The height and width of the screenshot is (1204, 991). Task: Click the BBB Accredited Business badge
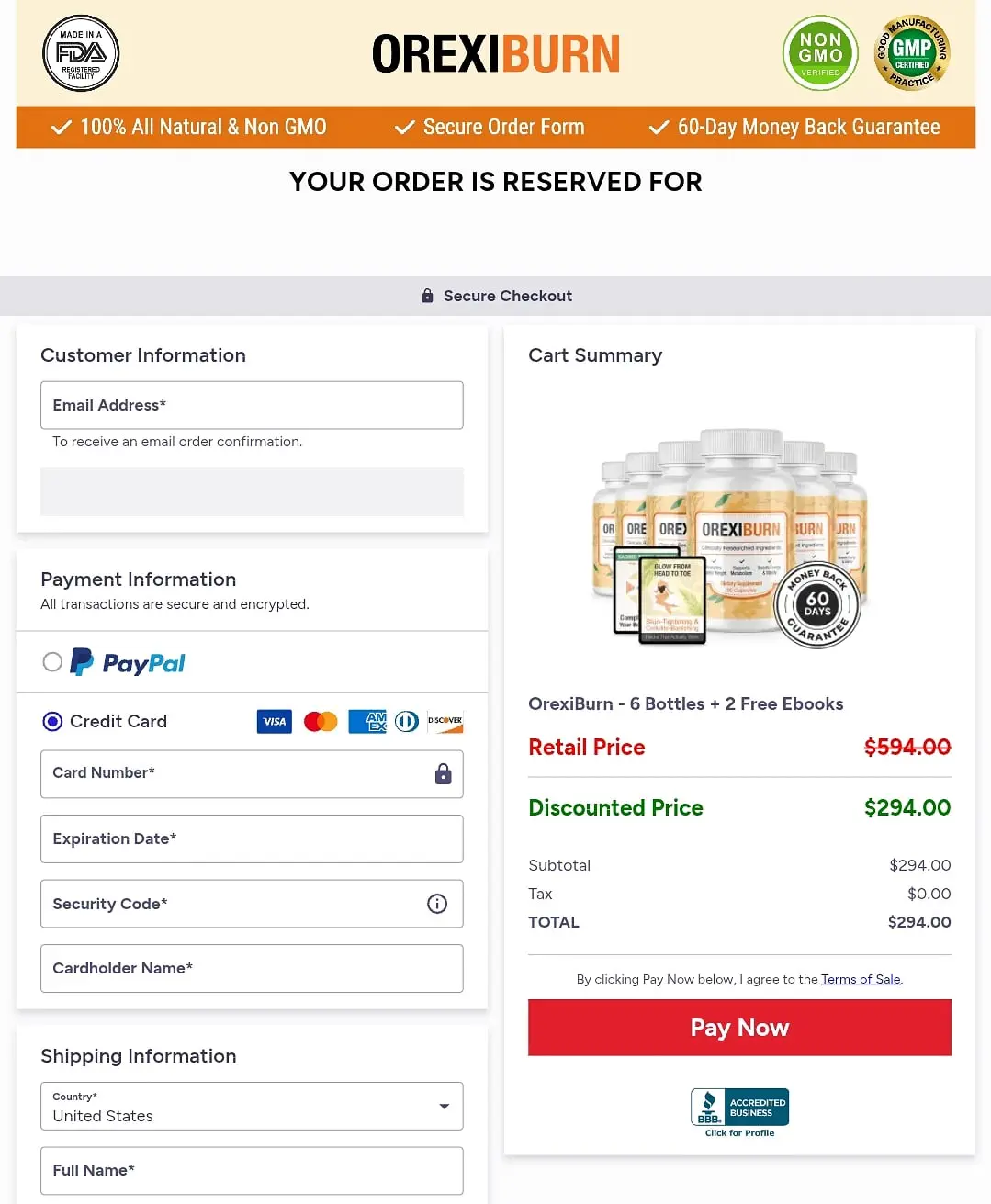coord(739,1113)
